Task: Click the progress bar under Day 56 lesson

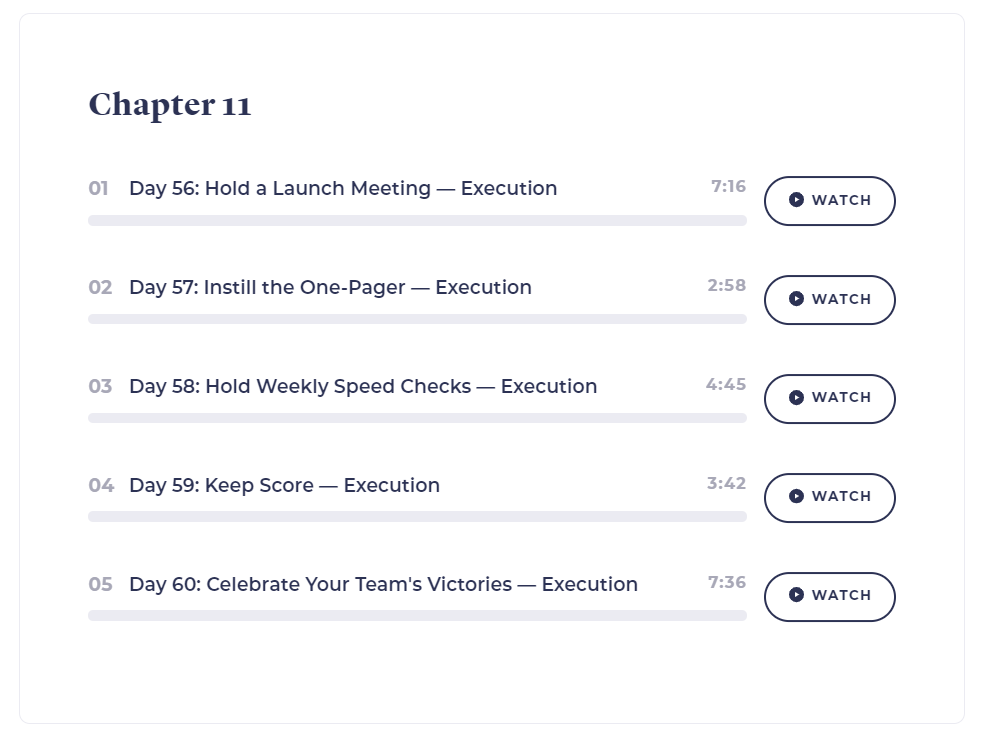Action: (x=417, y=220)
